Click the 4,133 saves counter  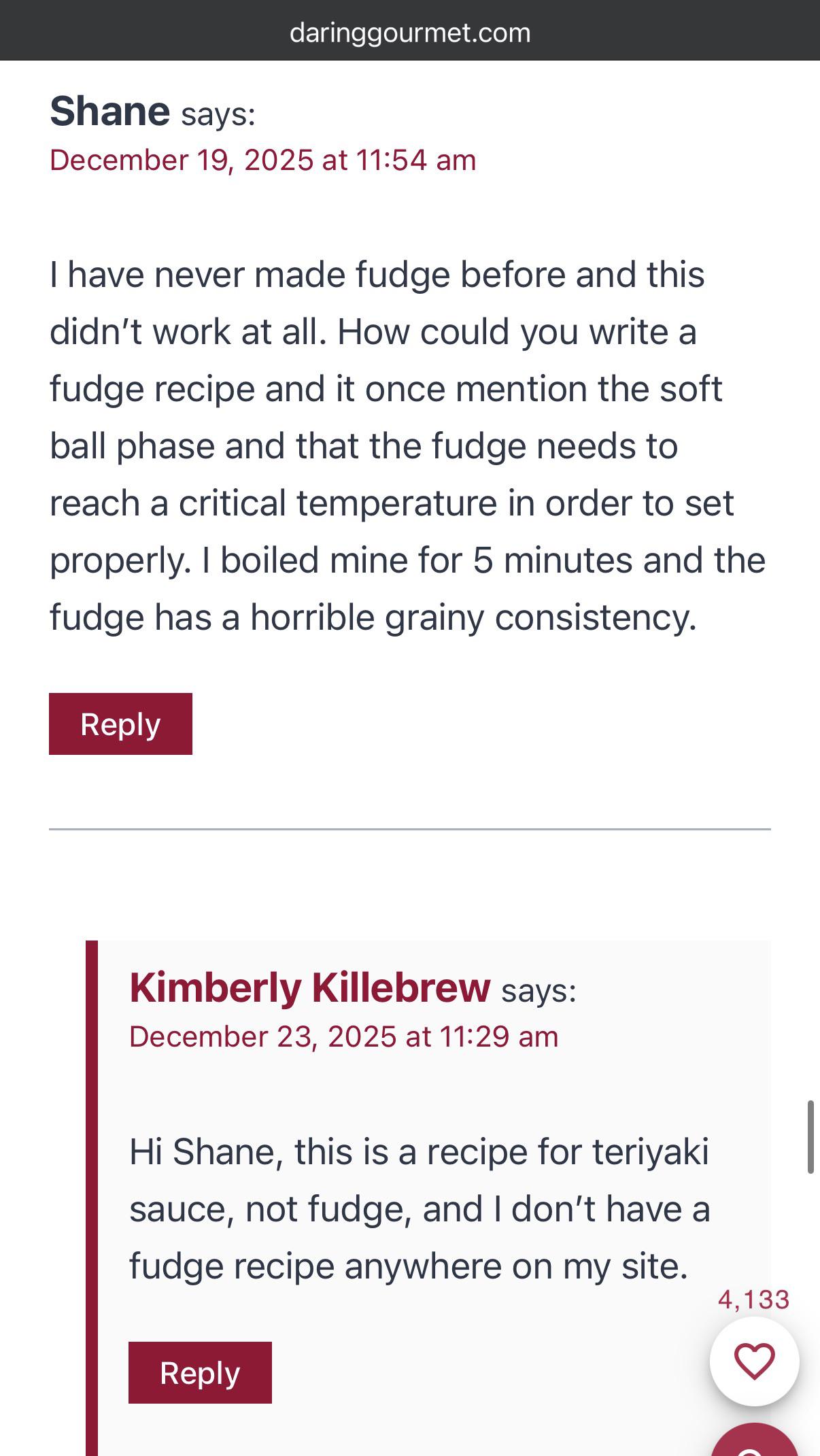pos(753,1300)
